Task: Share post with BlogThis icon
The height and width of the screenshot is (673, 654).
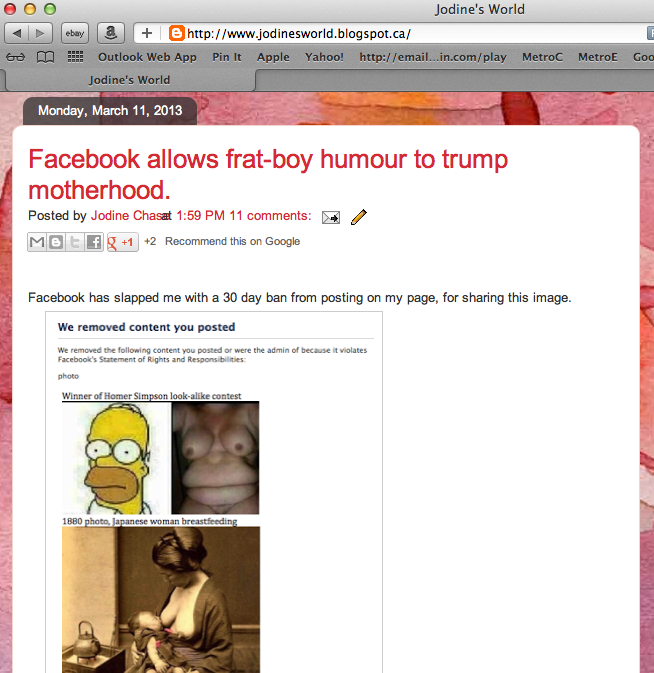Action: pos(56,242)
